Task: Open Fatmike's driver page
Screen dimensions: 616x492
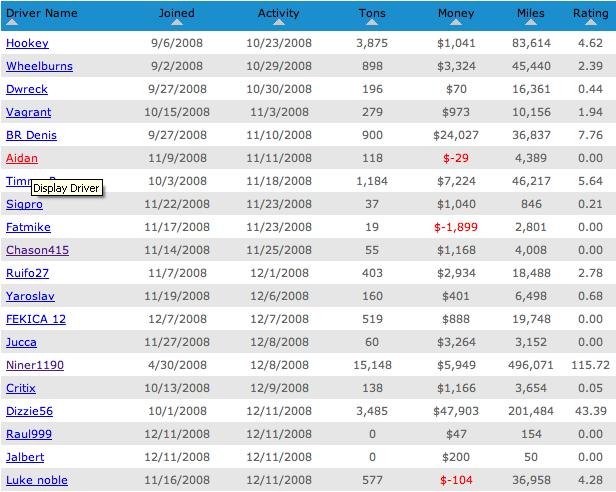Action: (29, 228)
